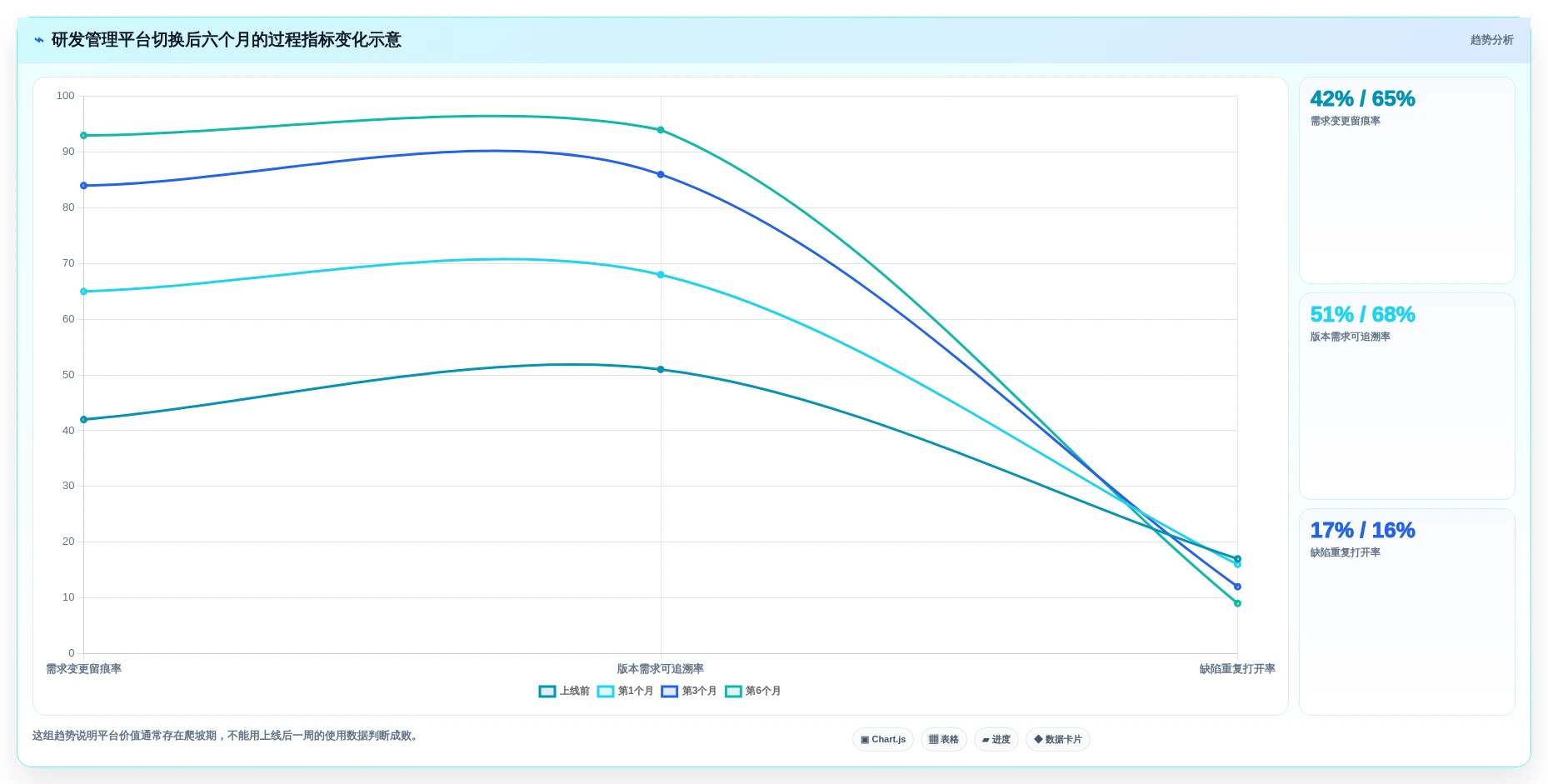
Task: Click the 表格 tag
Action: pos(944,740)
